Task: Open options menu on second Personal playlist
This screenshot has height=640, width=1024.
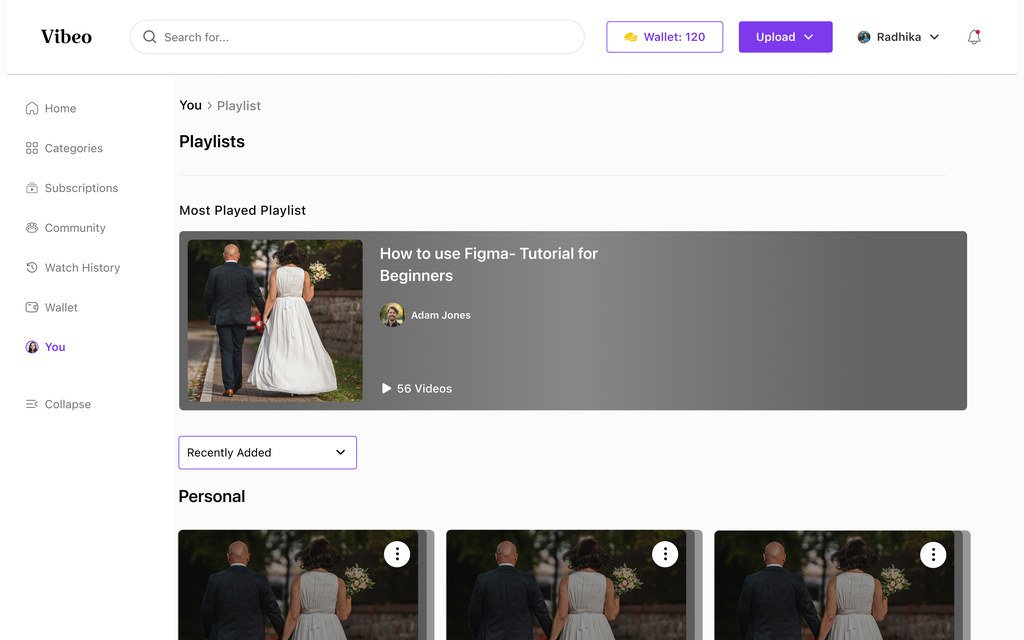Action: coord(665,554)
